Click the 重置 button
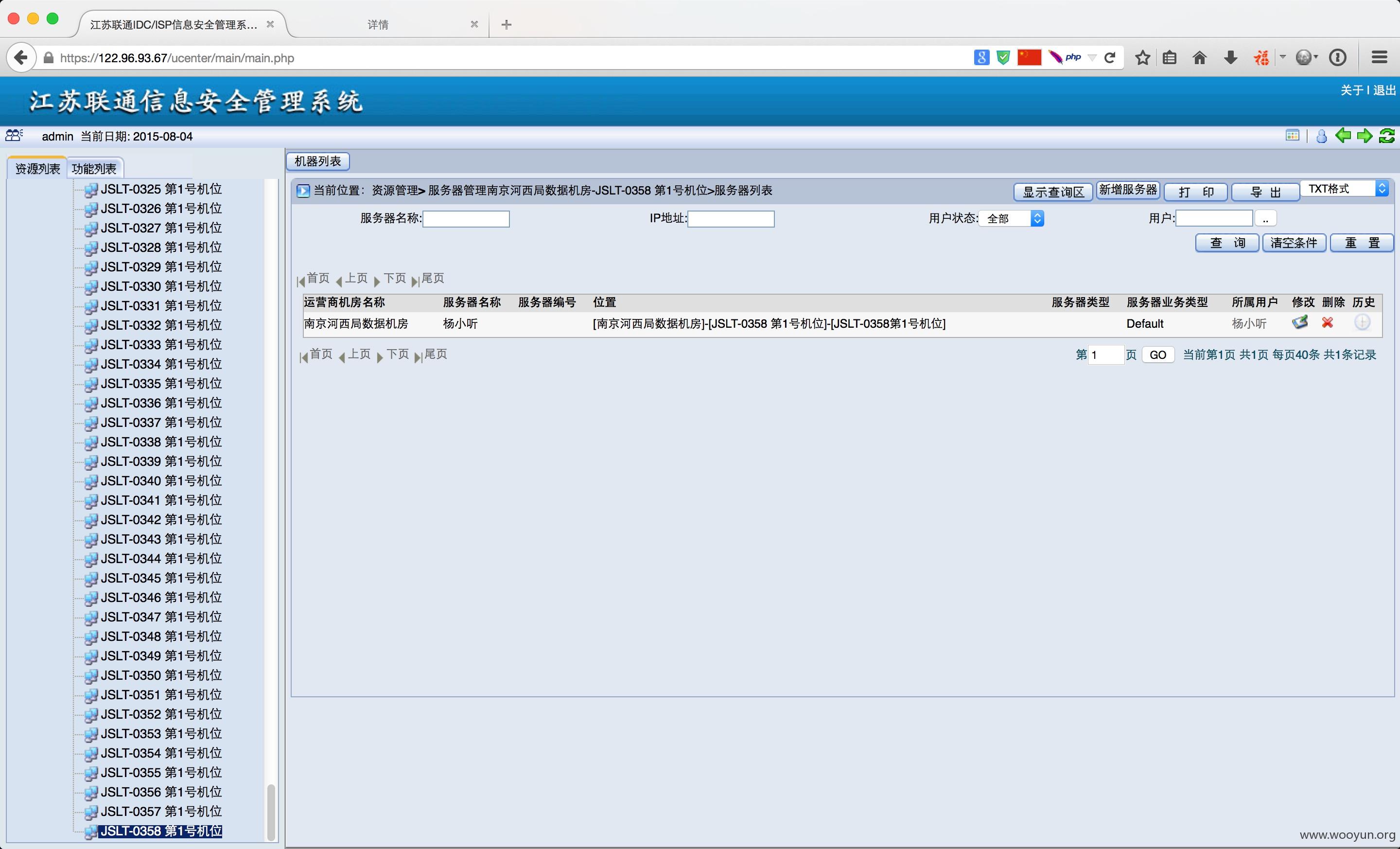 click(1362, 243)
